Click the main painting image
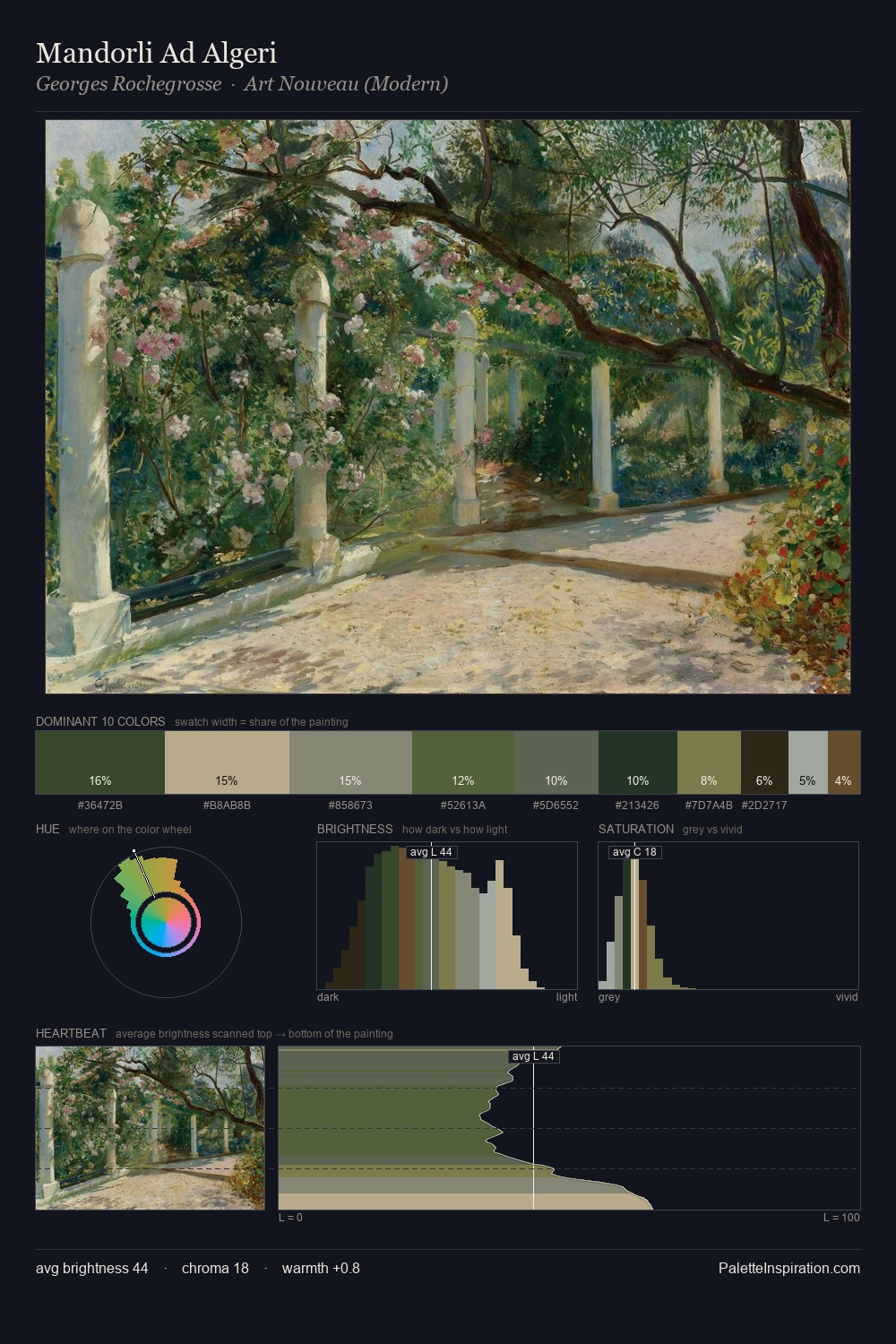The height and width of the screenshot is (1344, 896). pyautogui.click(x=448, y=407)
